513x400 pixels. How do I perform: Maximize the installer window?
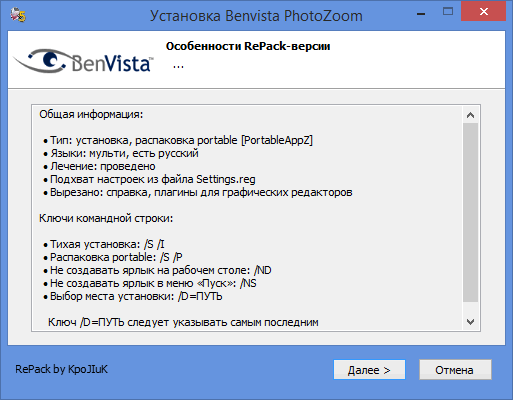click(448, 12)
